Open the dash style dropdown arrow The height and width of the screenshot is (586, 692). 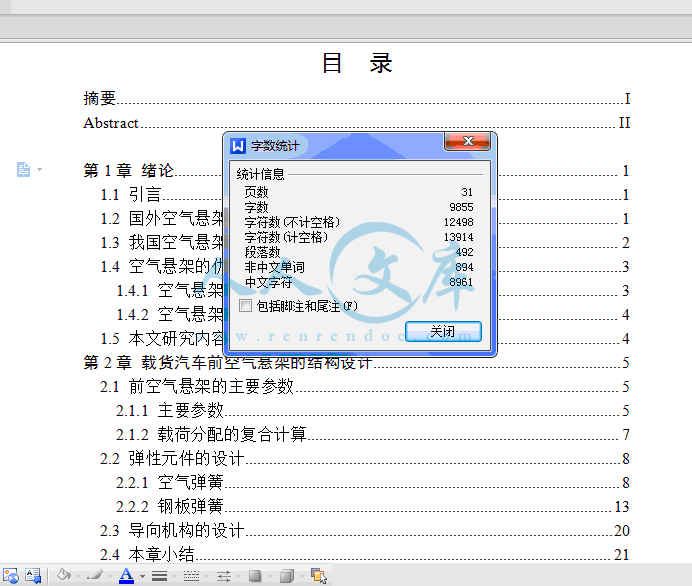206,576
